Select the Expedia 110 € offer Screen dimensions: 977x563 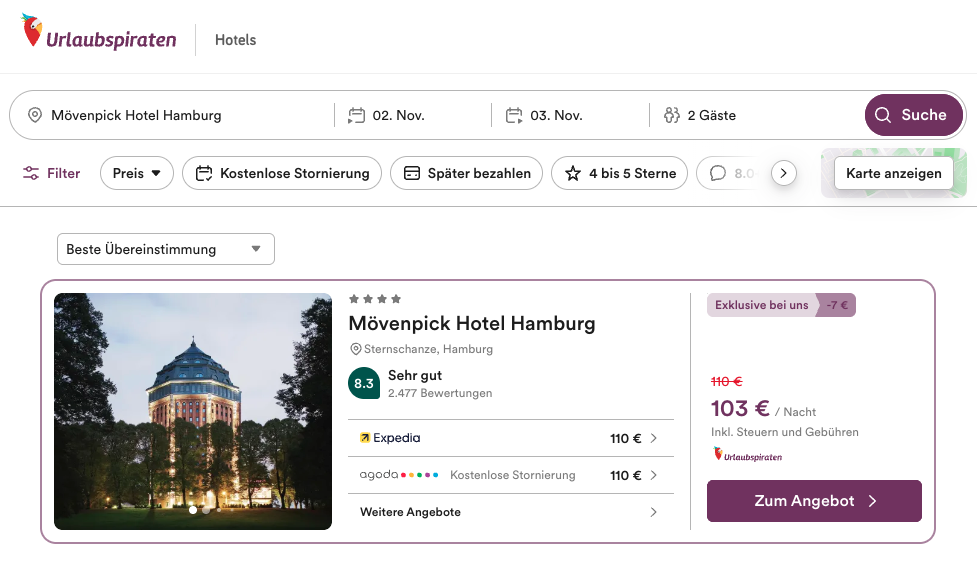[509, 438]
